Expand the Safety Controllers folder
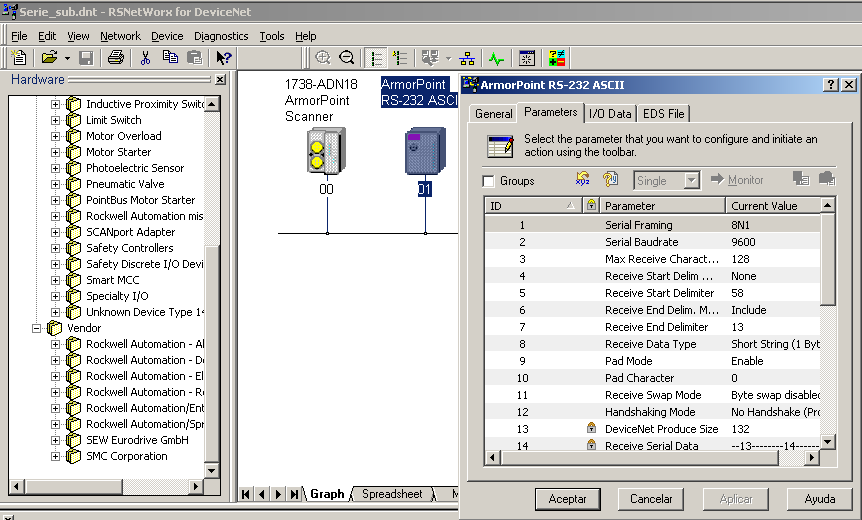 click(55, 248)
